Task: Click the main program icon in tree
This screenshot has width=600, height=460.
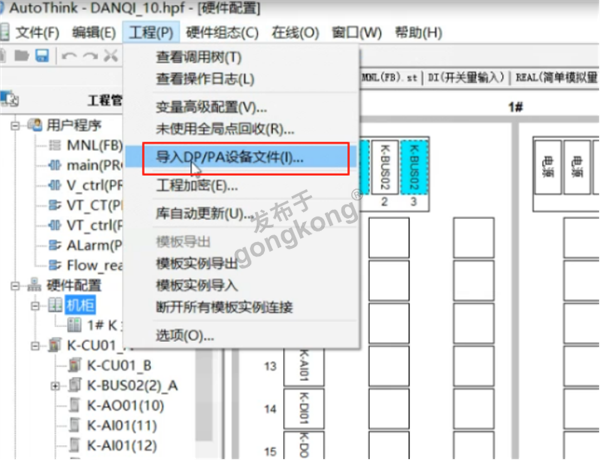Action: pos(55,165)
